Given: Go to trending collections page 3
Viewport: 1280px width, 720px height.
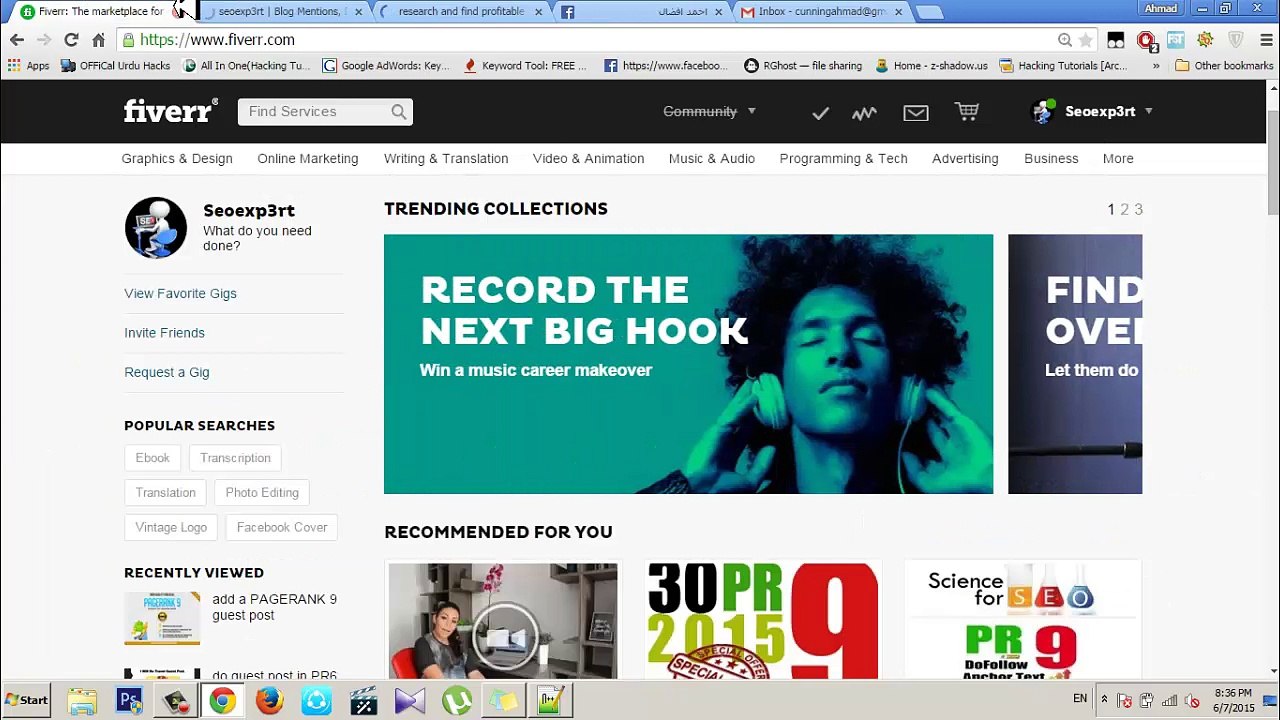Looking at the screenshot, I should (1138, 209).
